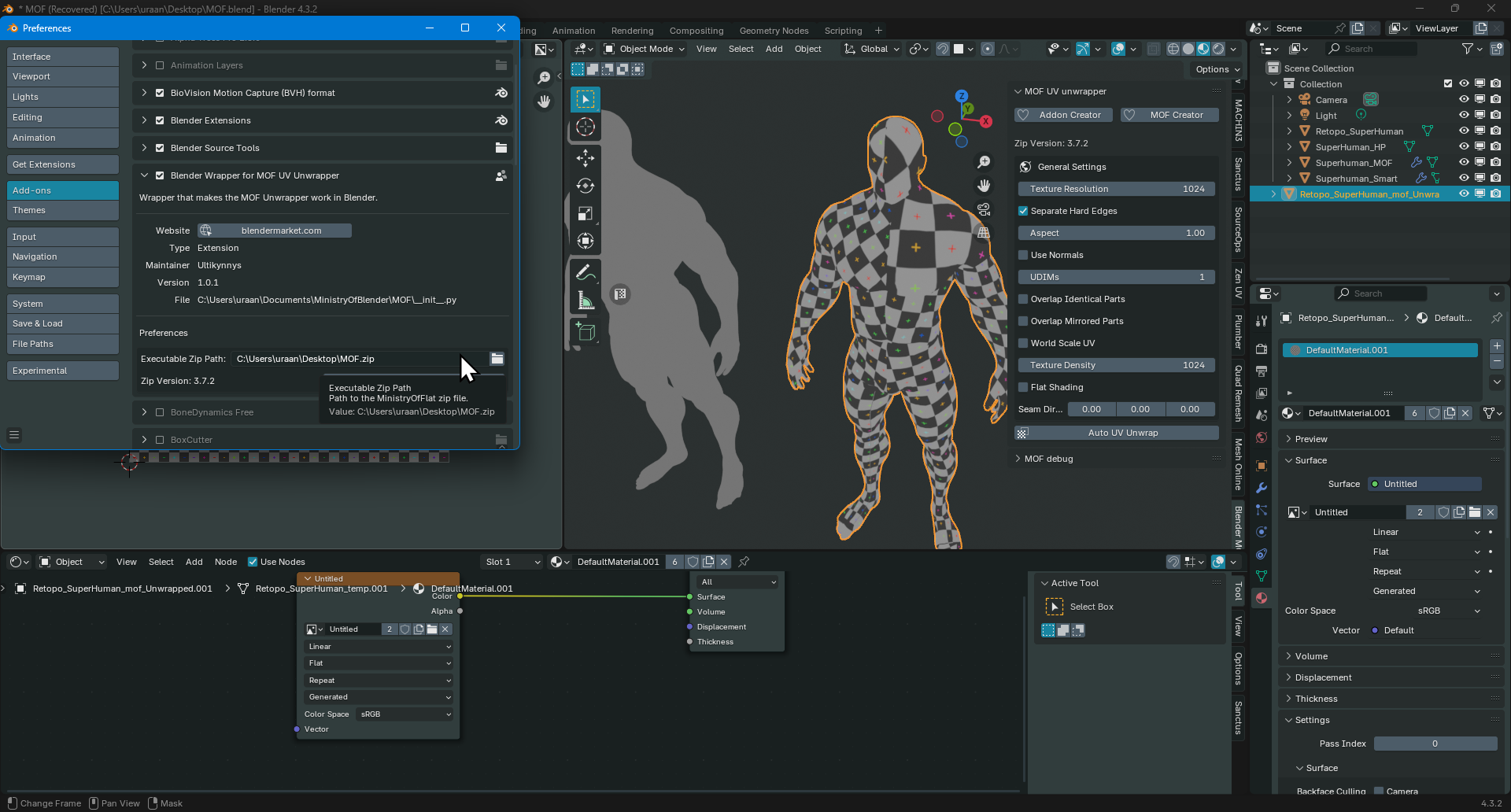Open the Rendering workspace tab

pyautogui.click(x=632, y=31)
